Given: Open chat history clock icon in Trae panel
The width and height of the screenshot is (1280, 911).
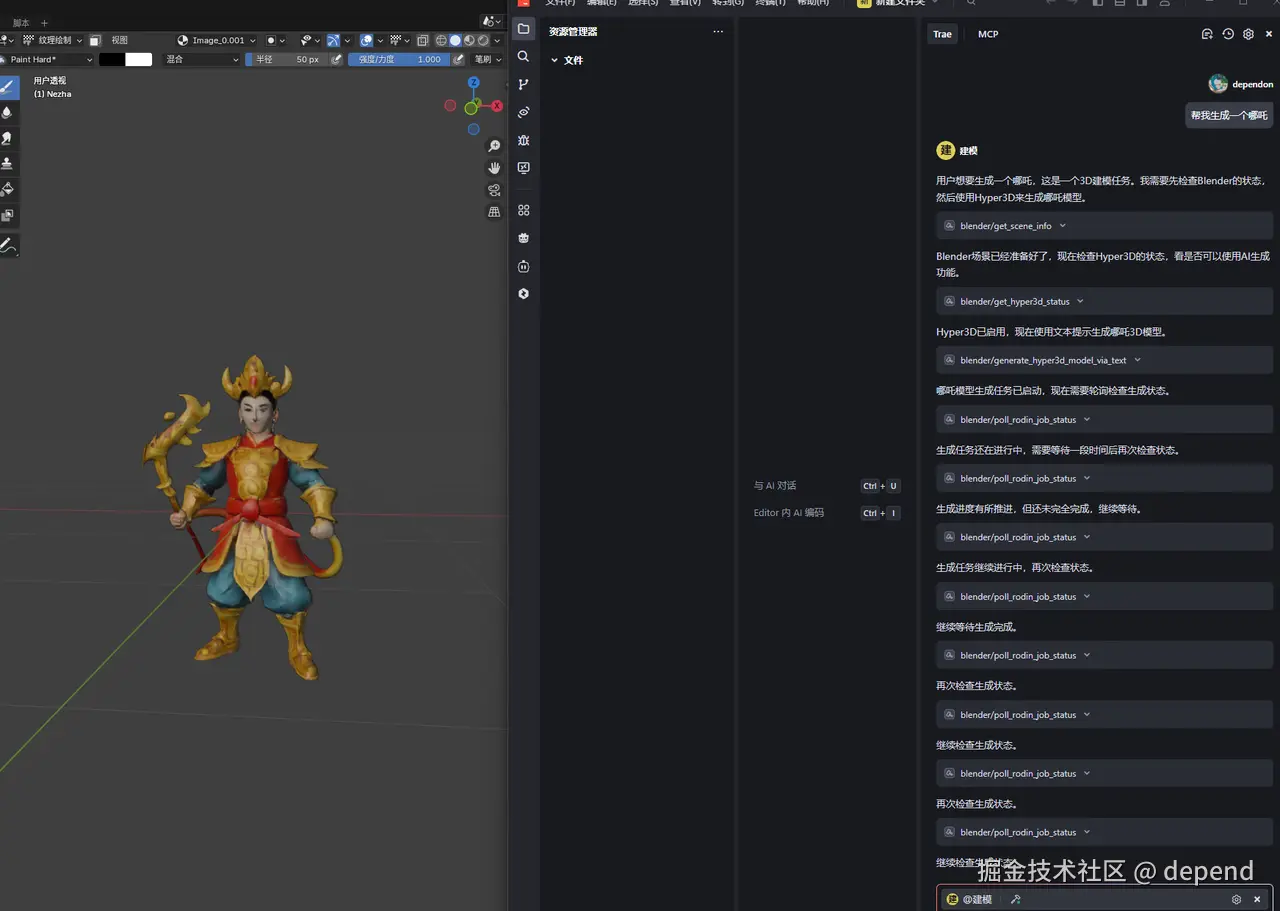Looking at the screenshot, I should click(1228, 34).
